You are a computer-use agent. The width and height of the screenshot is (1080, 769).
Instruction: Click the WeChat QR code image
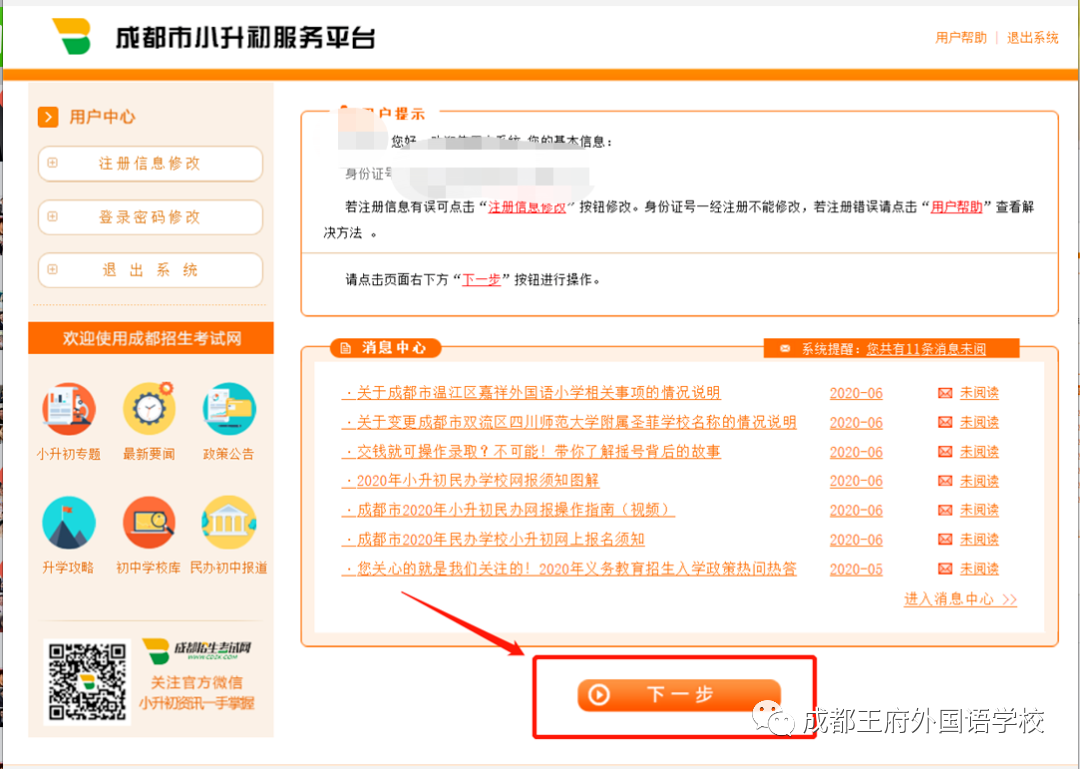[87, 682]
